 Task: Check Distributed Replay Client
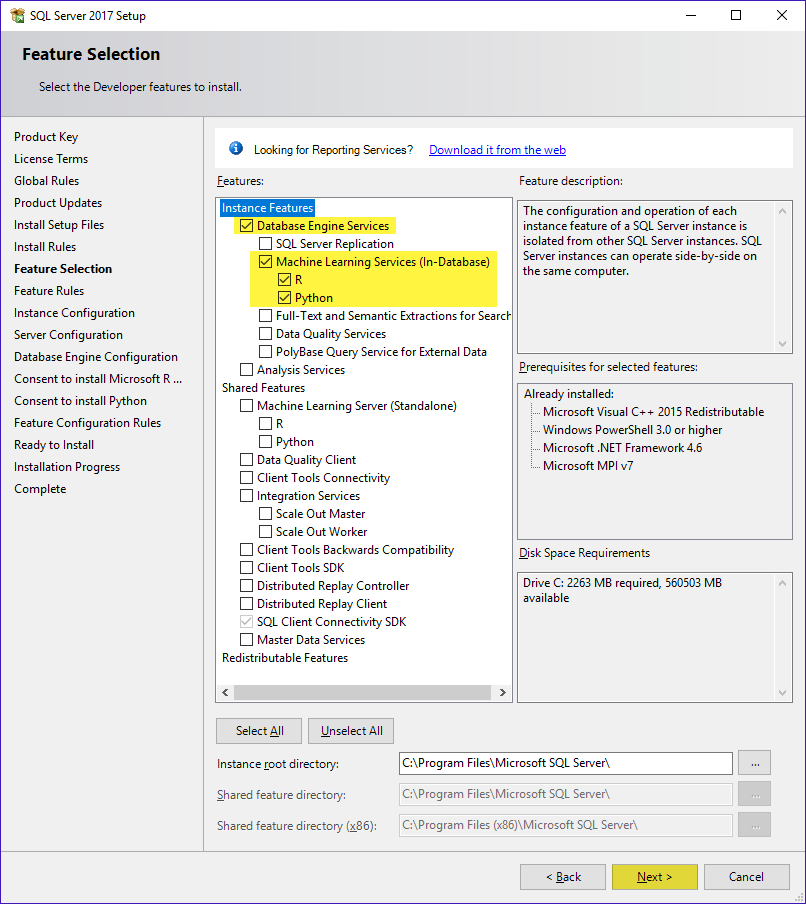[x=246, y=603]
